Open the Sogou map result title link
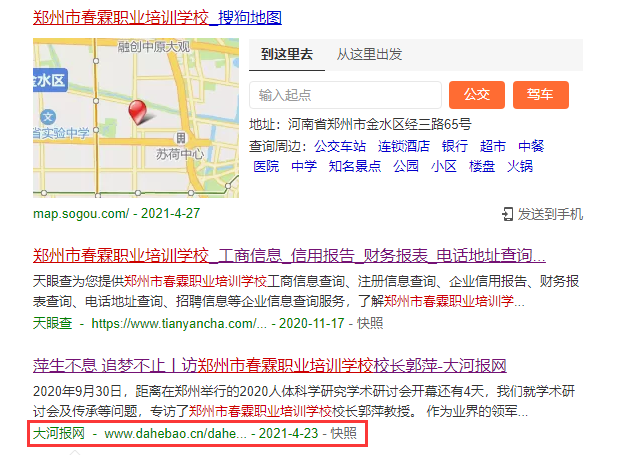Viewport: 628px width, 455px height. 157,18
